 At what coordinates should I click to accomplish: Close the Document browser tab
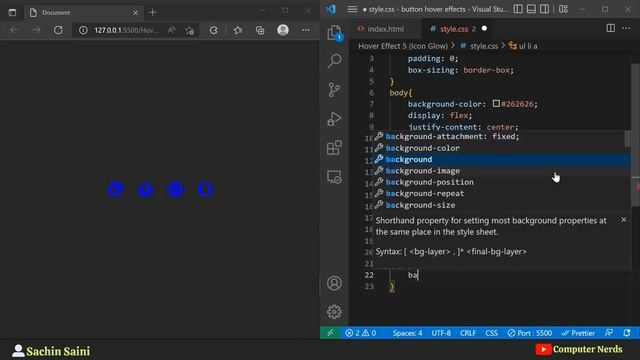[x=136, y=13]
